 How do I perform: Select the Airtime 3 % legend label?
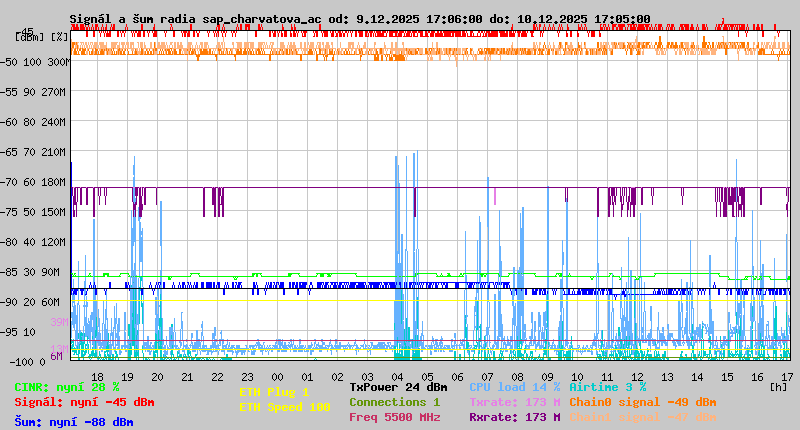pos(607,386)
